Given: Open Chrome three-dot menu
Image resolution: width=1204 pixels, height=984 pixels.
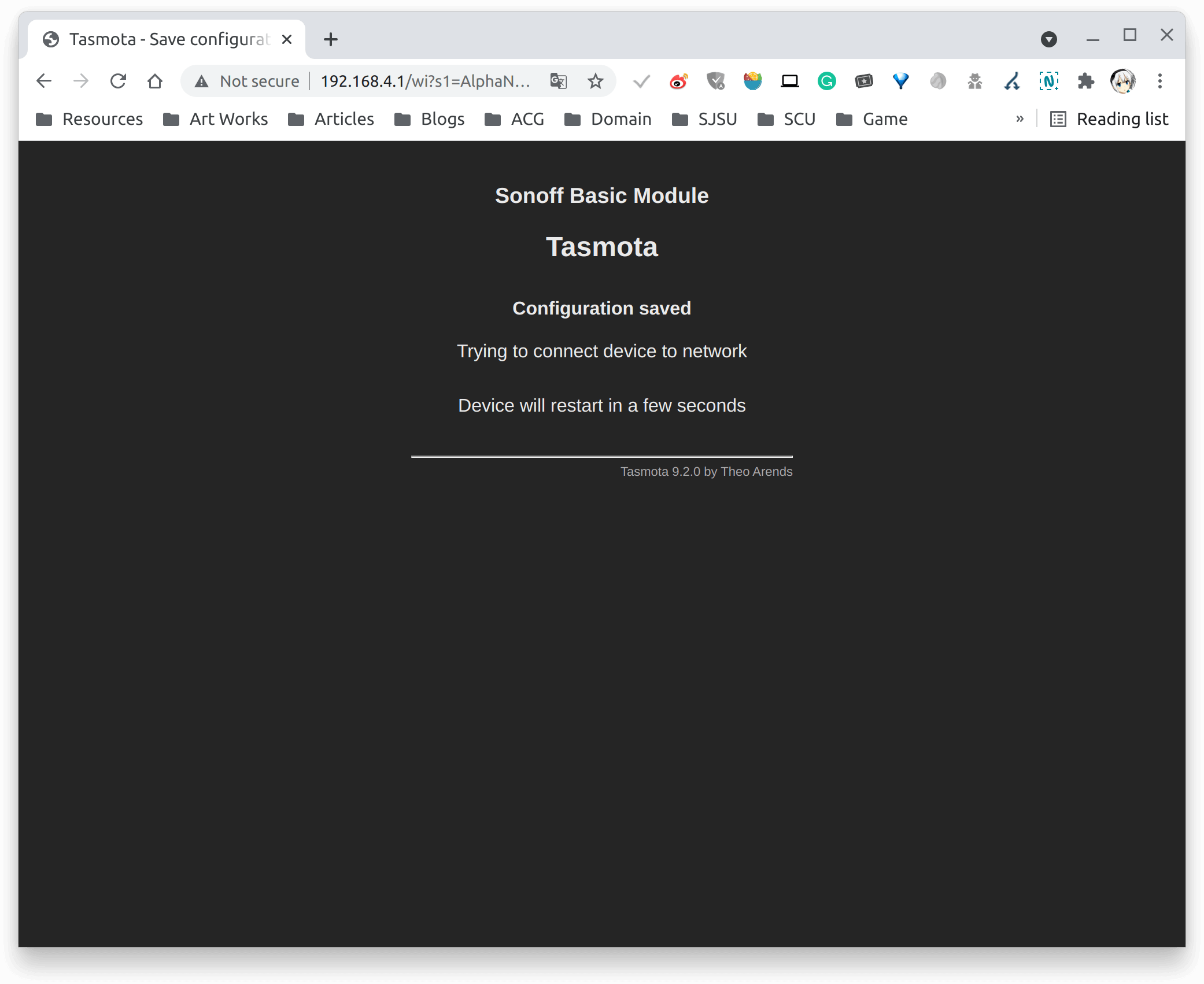Looking at the screenshot, I should pos(1159,81).
